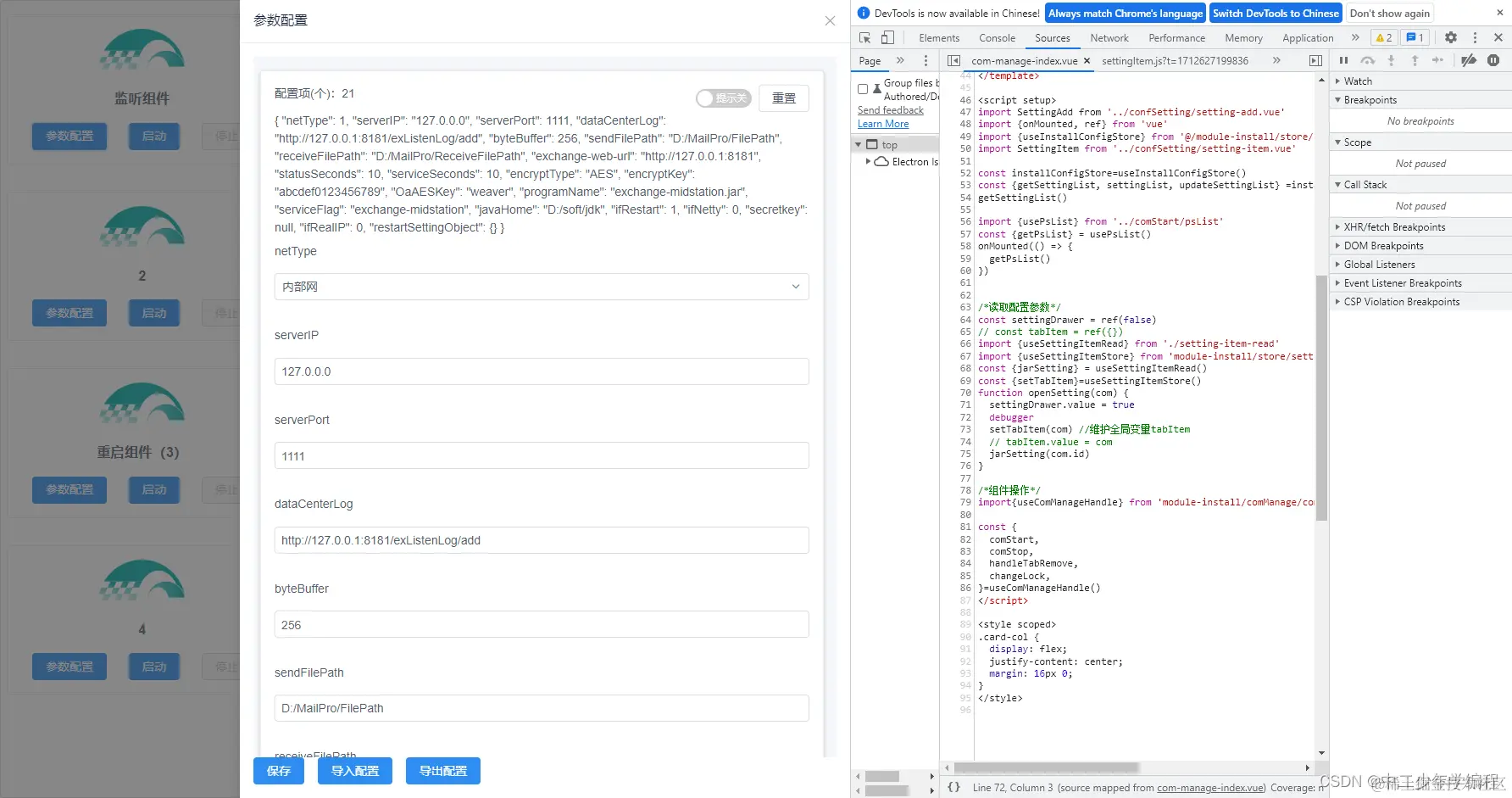Click the 导出配置 export button
The width and height of the screenshot is (1512, 798).
pos(443,771)
